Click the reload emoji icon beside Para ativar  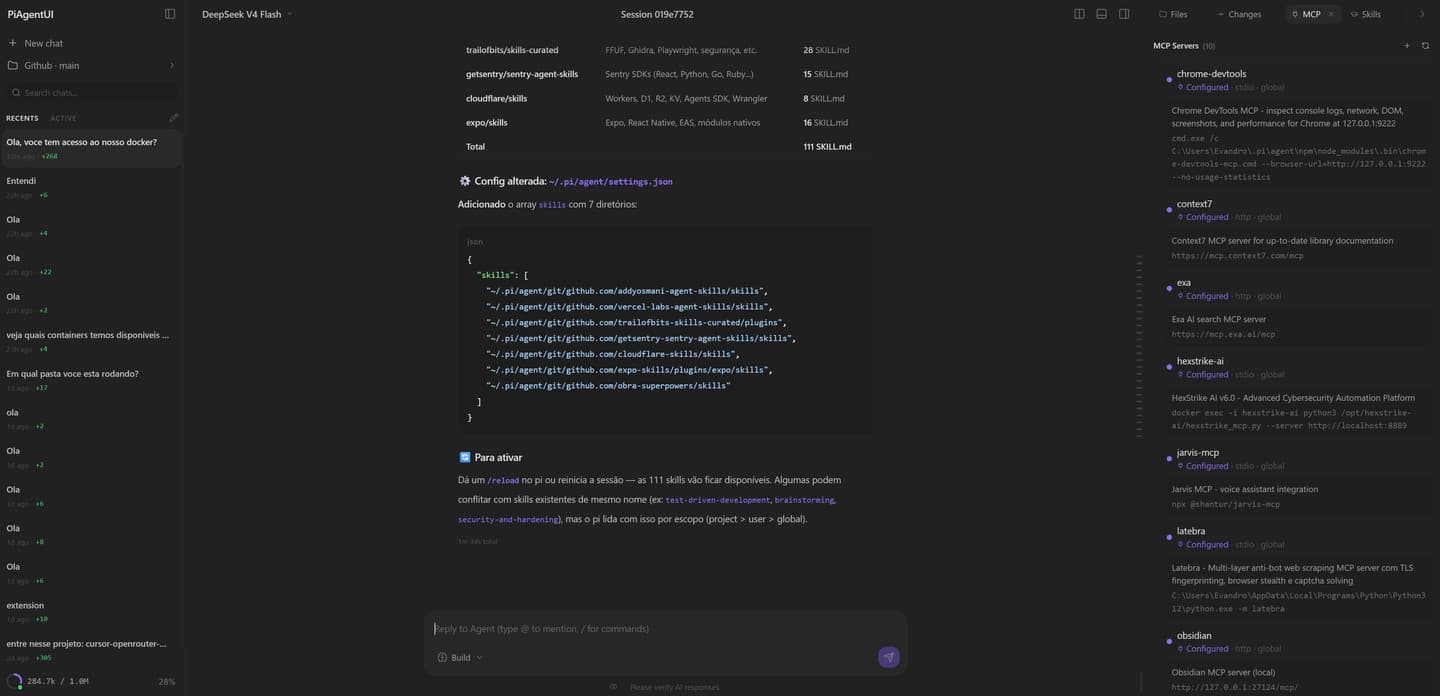click(x=464, y=457)
